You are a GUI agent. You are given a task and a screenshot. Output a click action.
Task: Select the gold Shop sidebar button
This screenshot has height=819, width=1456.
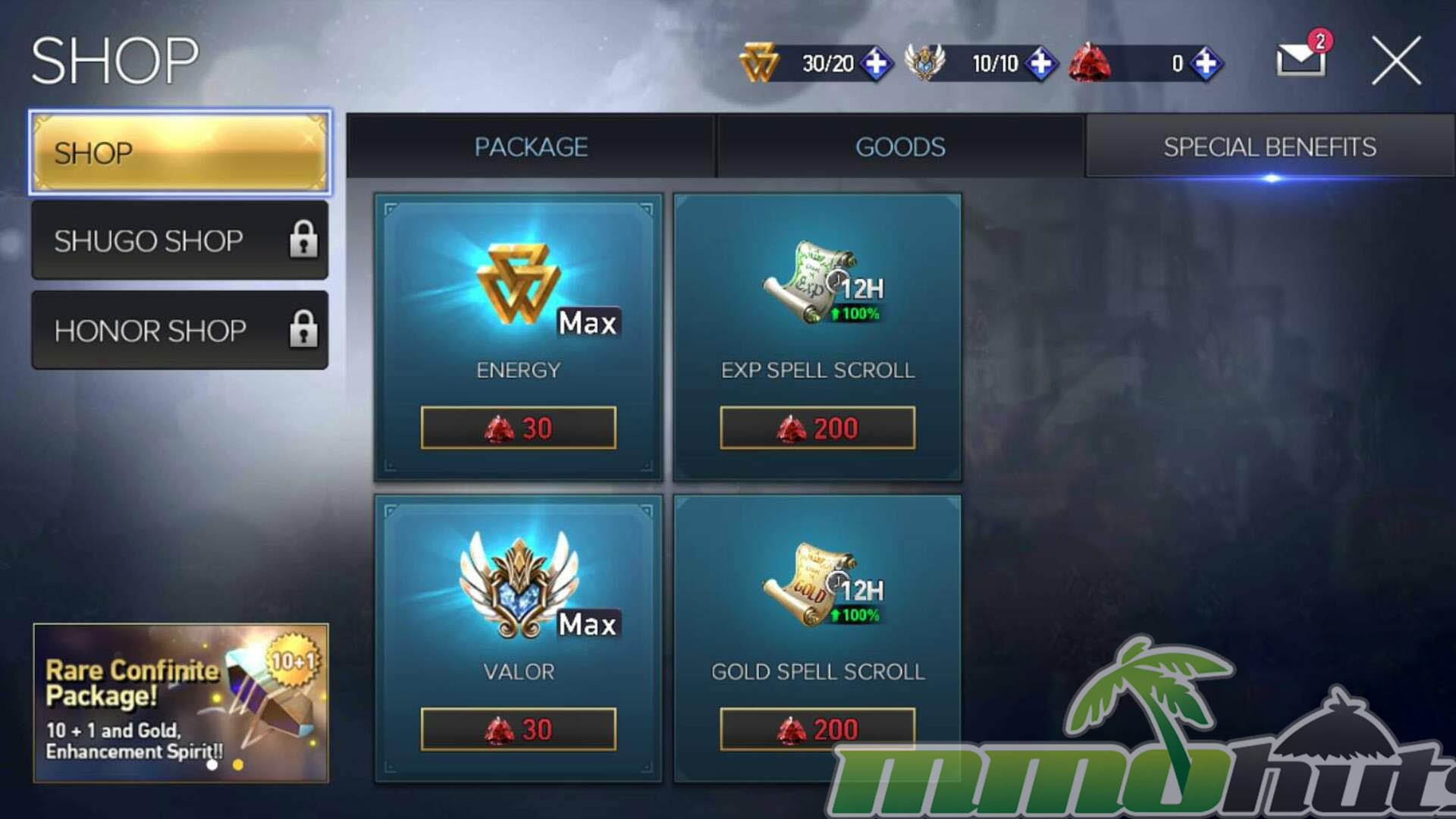coord(180,152)
